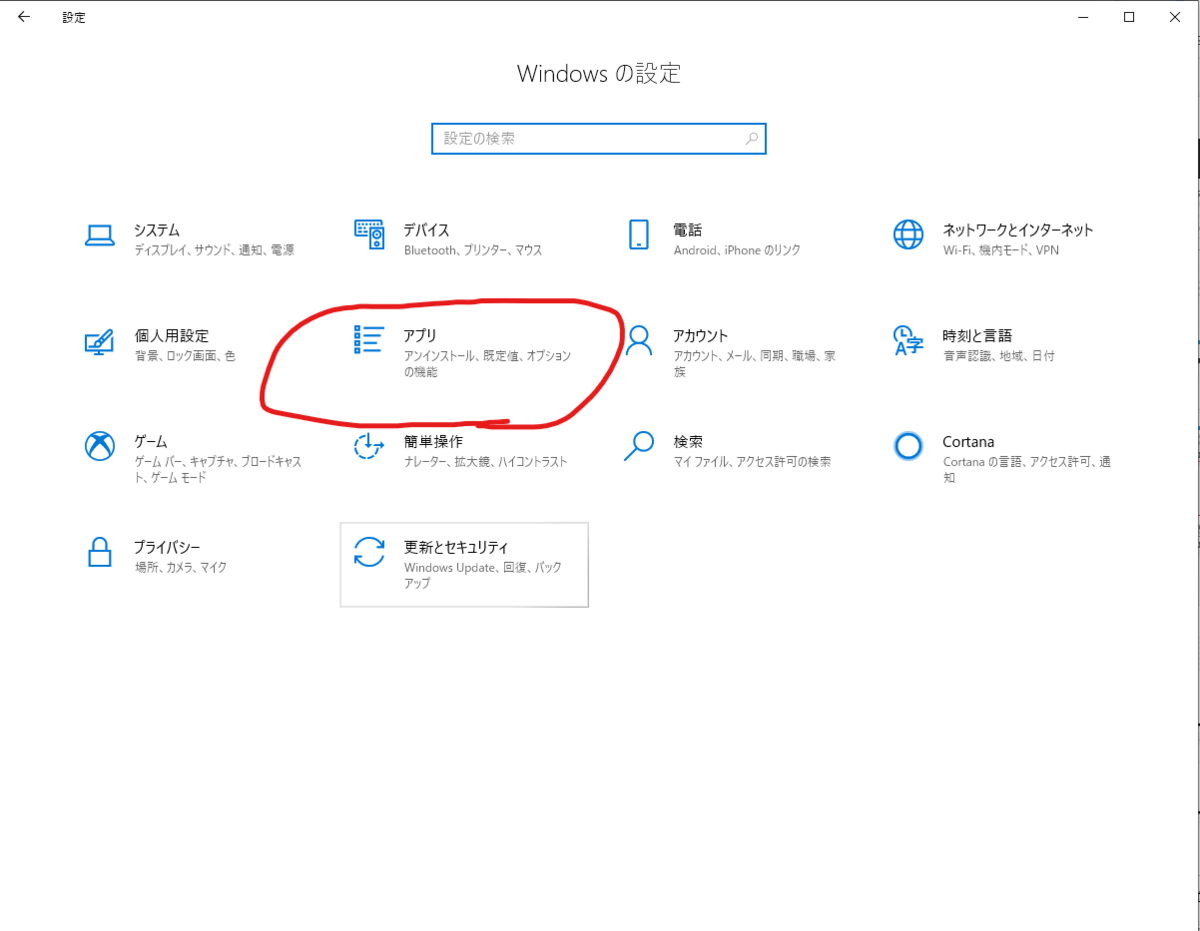Viewport: 1200px width, 931px height.
Task: Click the Bluetooth、プリンター、マウス description
Action: coord(473,250)
